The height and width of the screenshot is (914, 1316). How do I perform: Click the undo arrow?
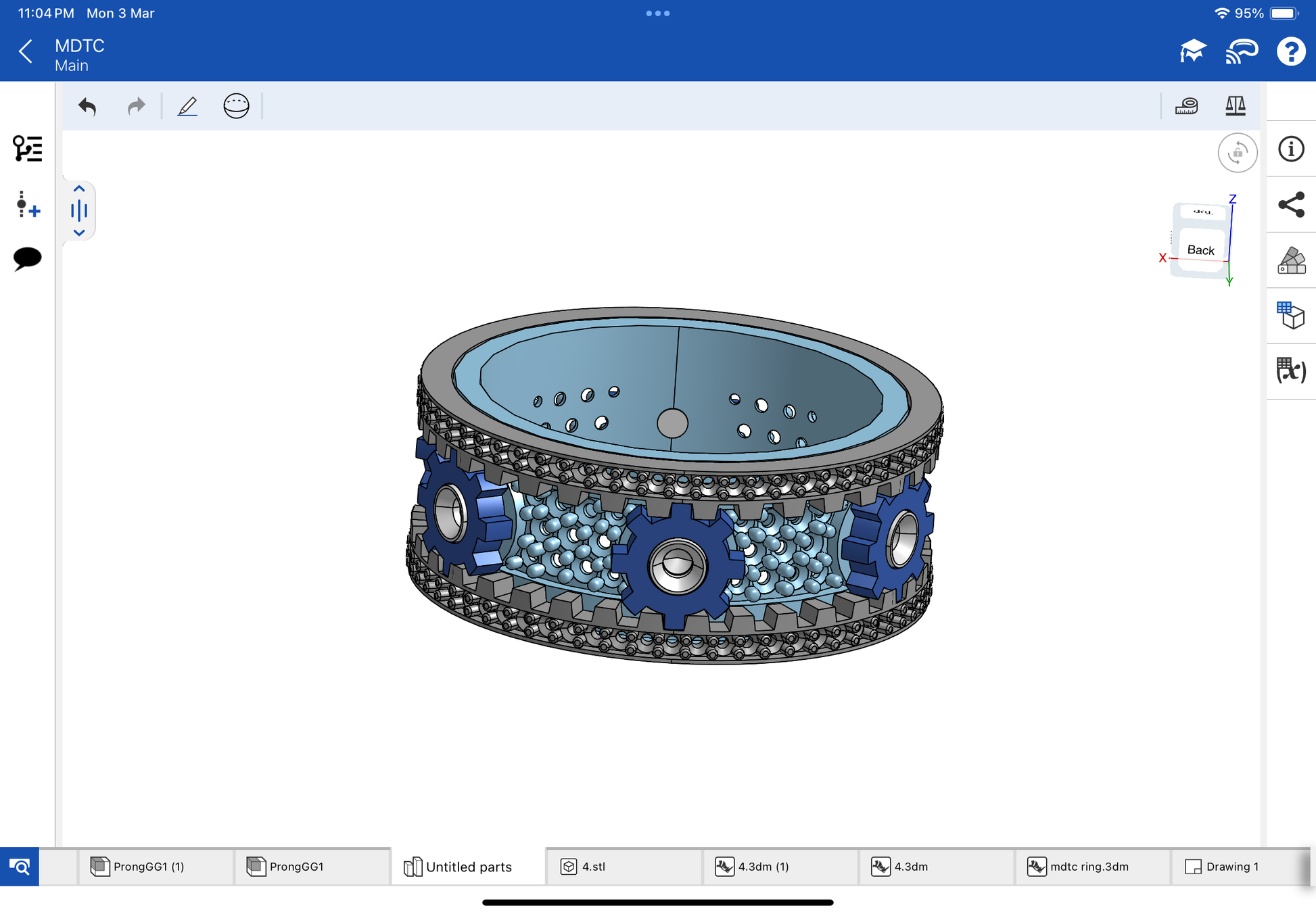(87, 106)
